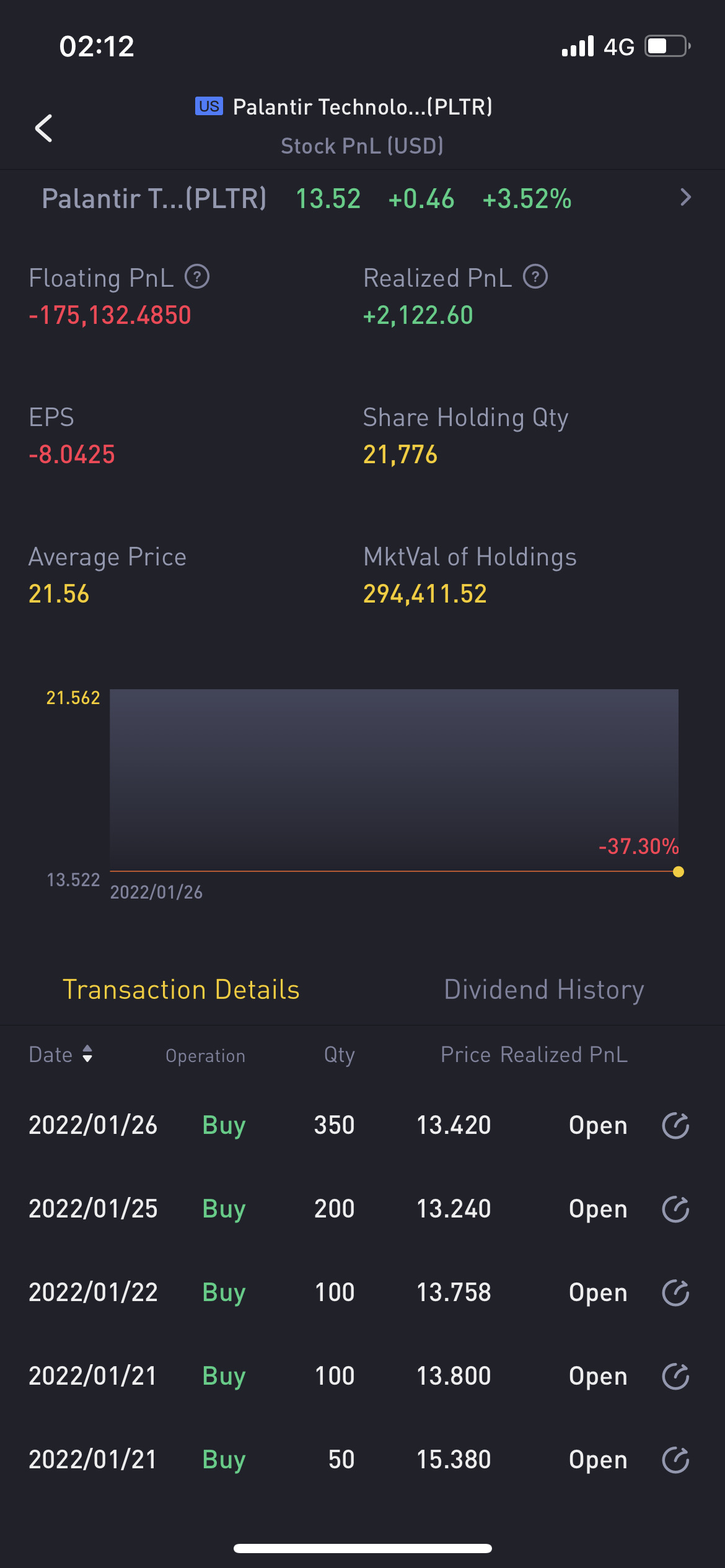
Task: Open Floating PnL help question mark
Action: 197,277
